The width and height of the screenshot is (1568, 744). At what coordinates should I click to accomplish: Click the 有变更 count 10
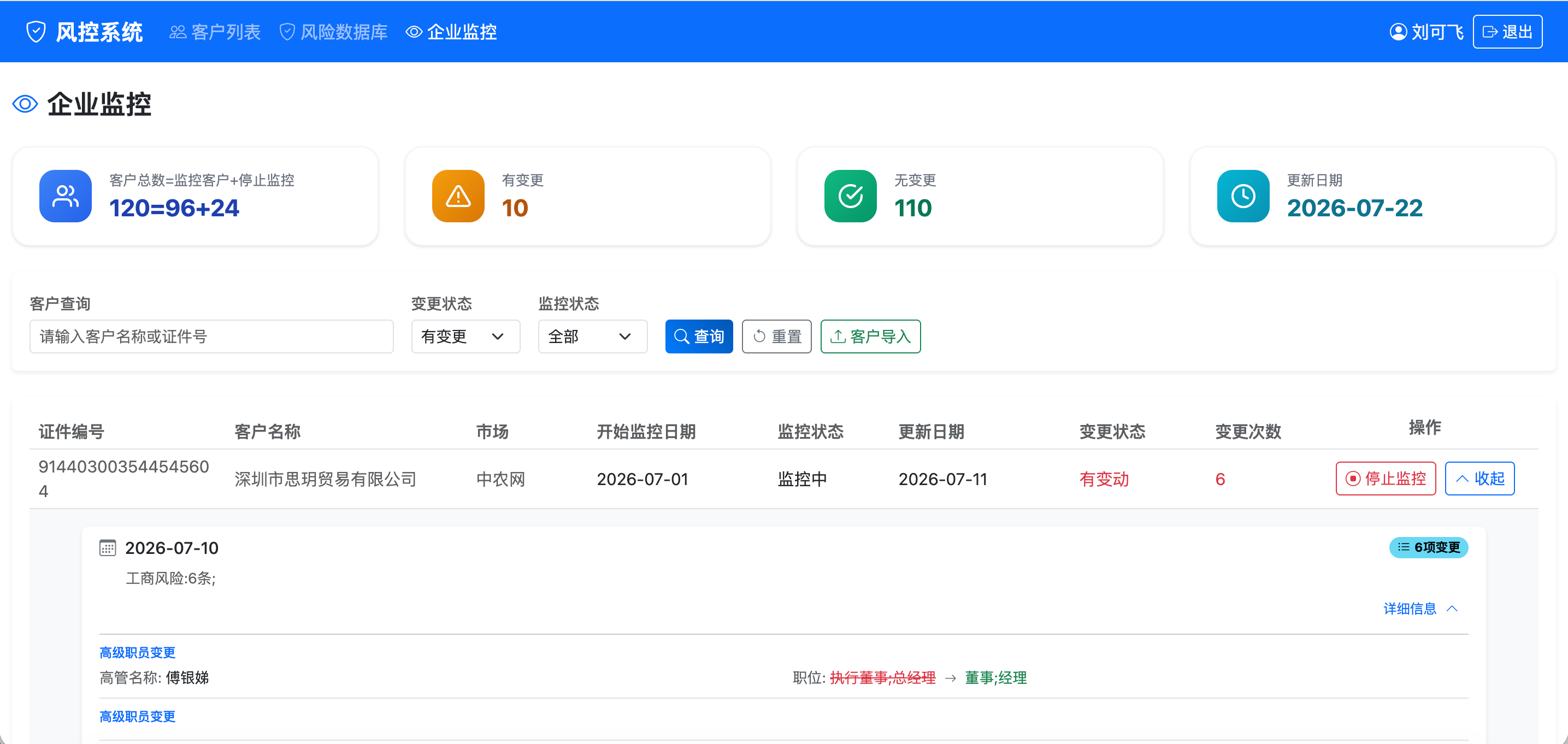514,208
